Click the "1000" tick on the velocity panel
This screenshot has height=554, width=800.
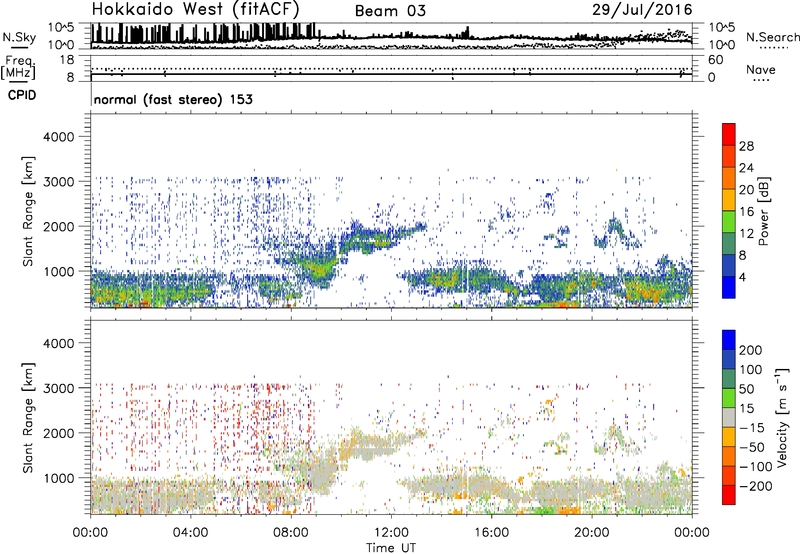[58, 478]
